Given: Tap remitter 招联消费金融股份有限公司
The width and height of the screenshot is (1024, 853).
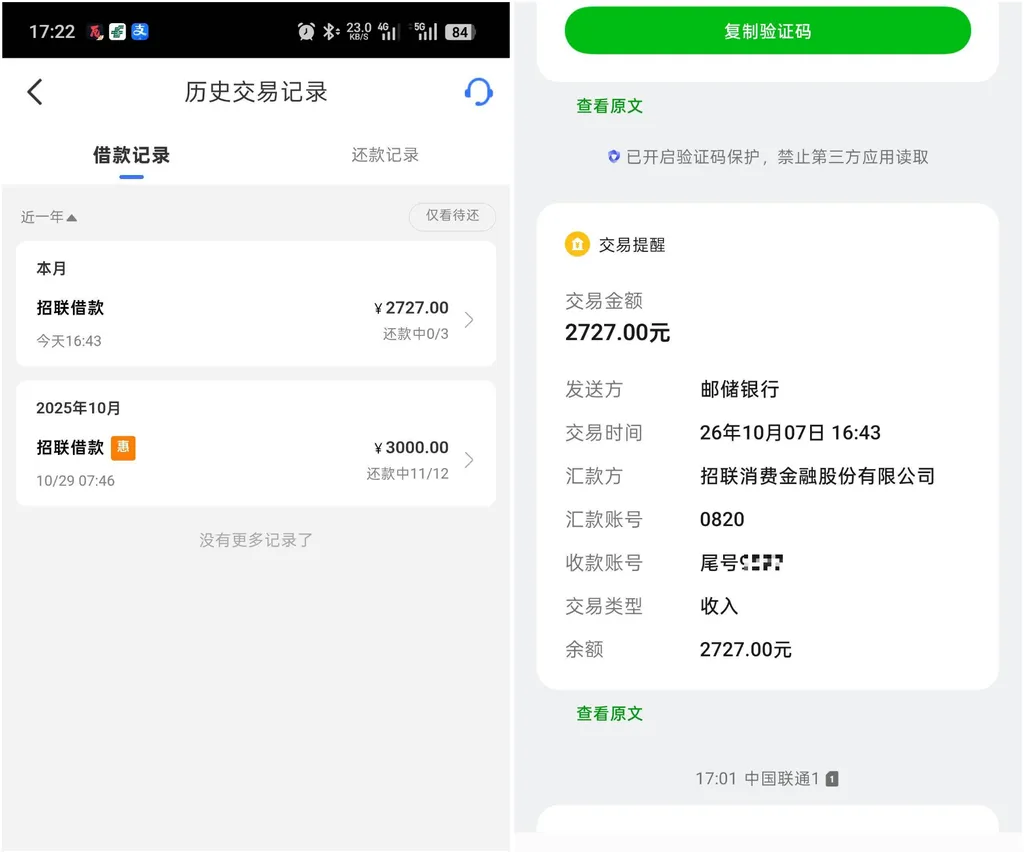Looking at the screenshot, I should coord(818,476).
